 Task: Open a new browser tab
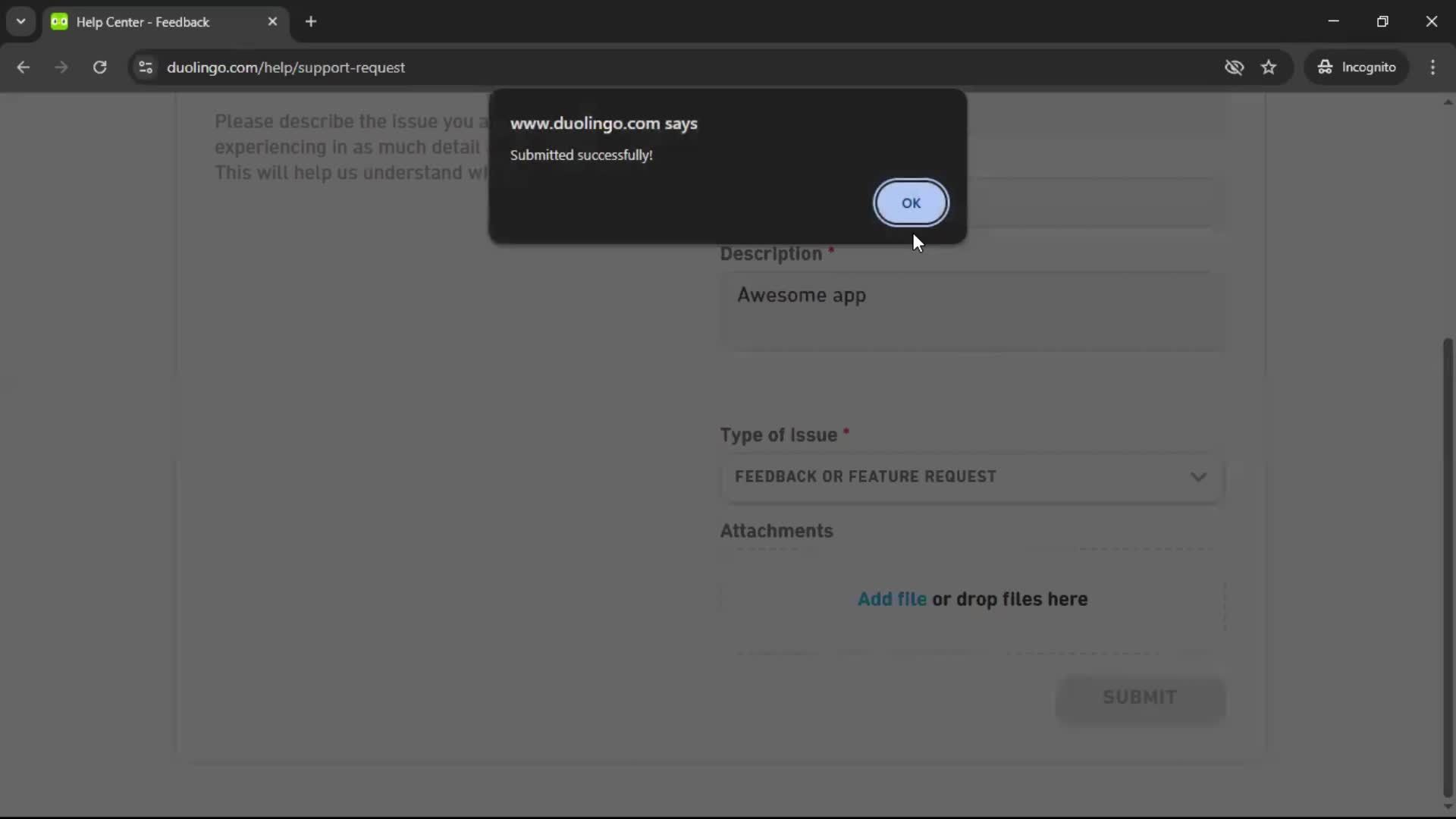tap(311, 21)
